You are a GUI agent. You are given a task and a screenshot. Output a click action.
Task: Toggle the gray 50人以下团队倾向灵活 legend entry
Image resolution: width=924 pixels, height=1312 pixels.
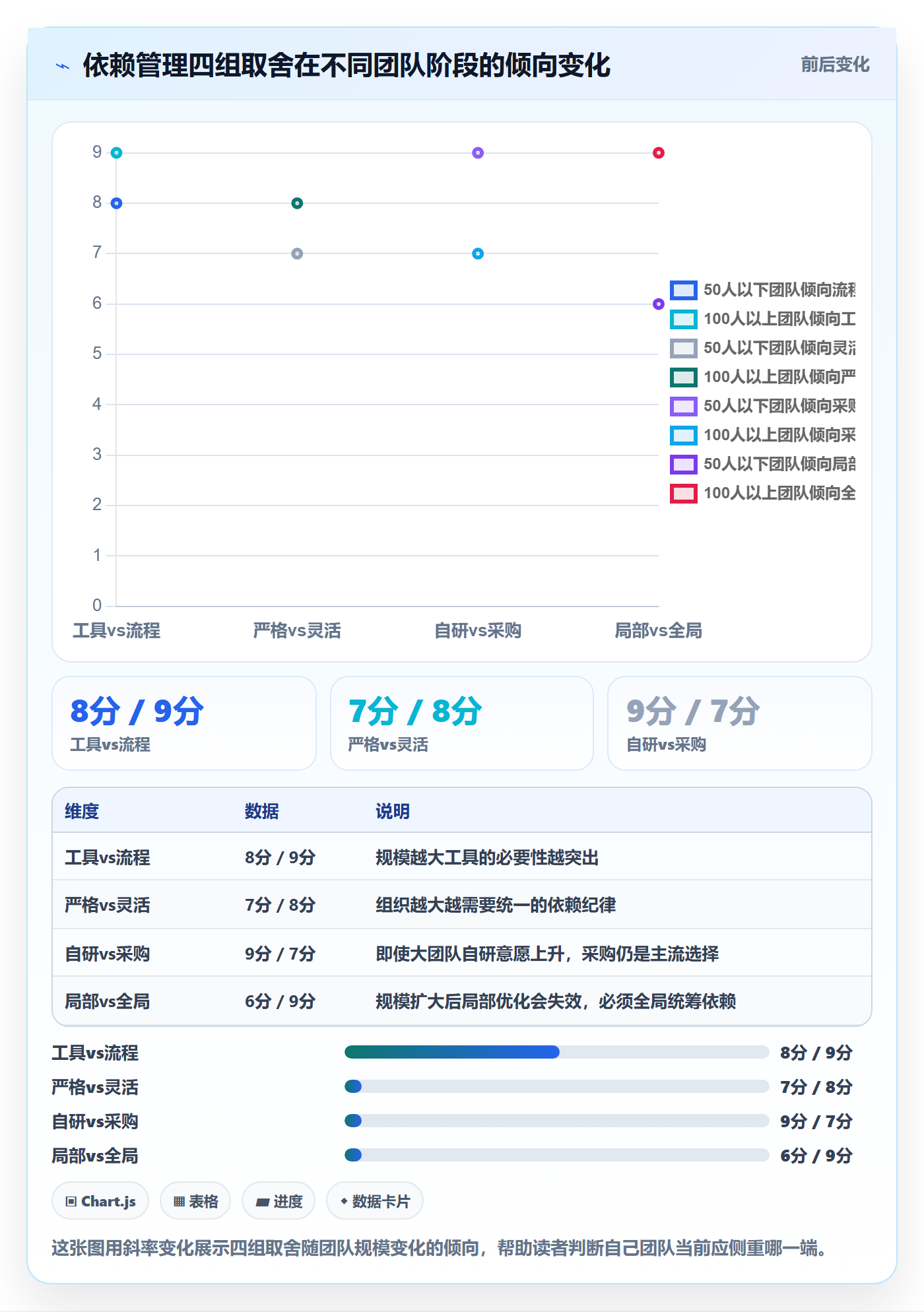pos(763,348)
